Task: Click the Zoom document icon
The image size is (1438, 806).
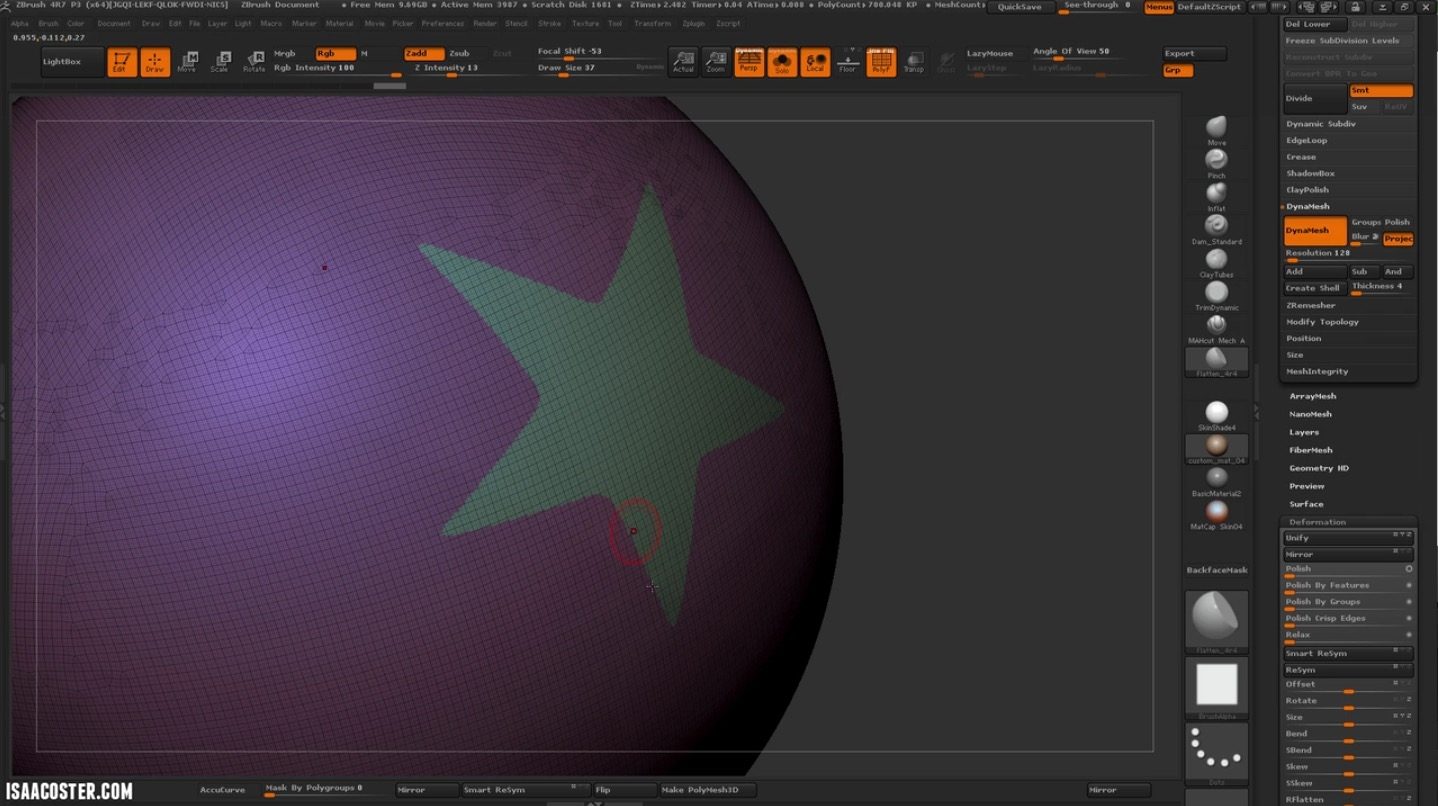Action: [716, 62]
